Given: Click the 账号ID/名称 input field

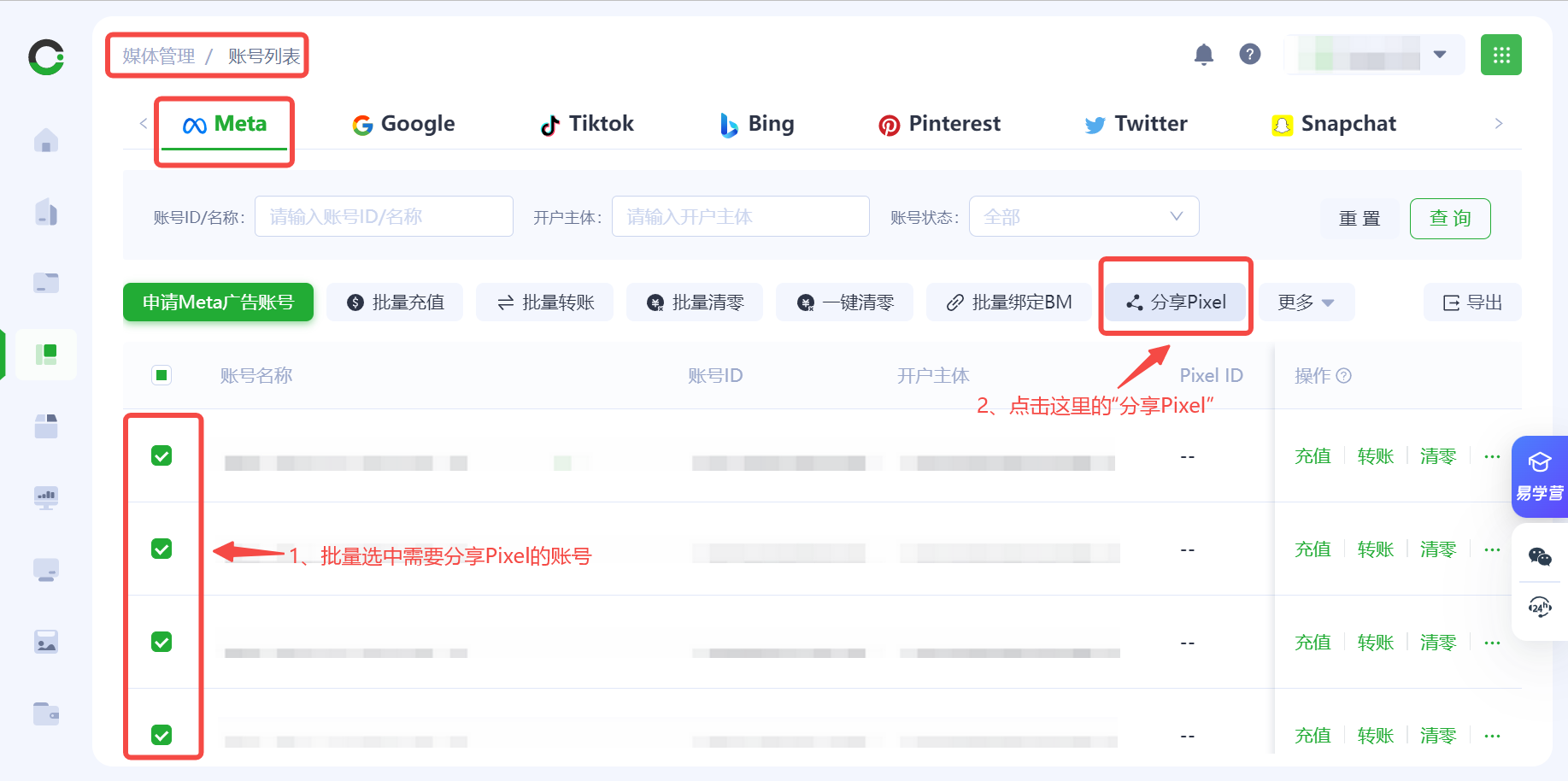Looking at the screenshot, I should point(384,217).
